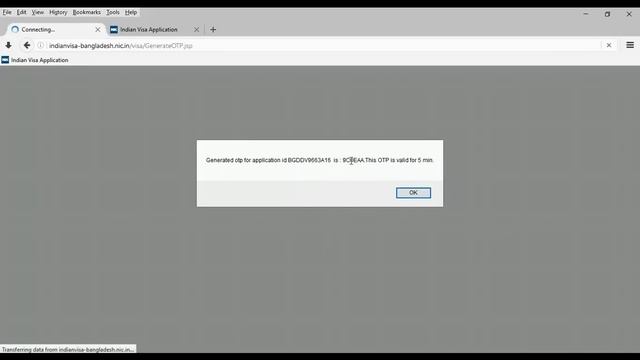Image resolution: width=640 pixels, height=360 pixels.
Task: Click the site info icon in address bar
Action: tap(41, 45)
